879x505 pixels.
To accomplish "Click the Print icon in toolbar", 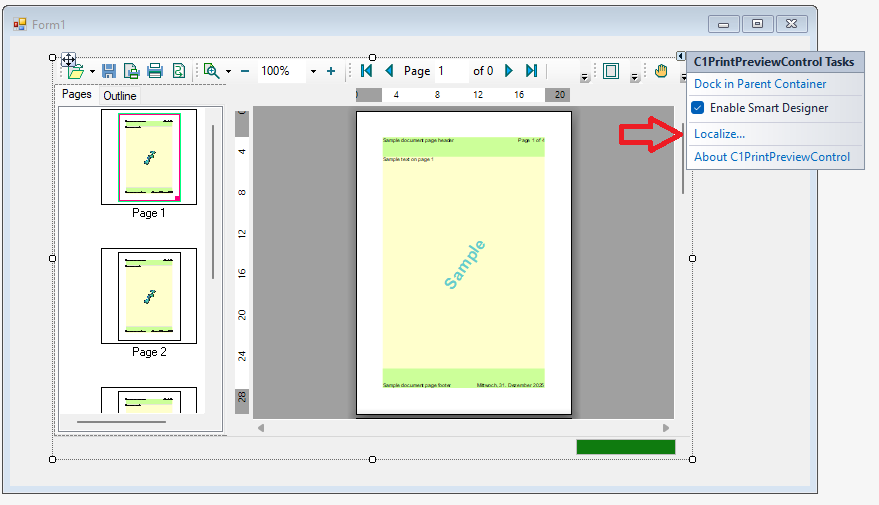I will coord(155,71).
